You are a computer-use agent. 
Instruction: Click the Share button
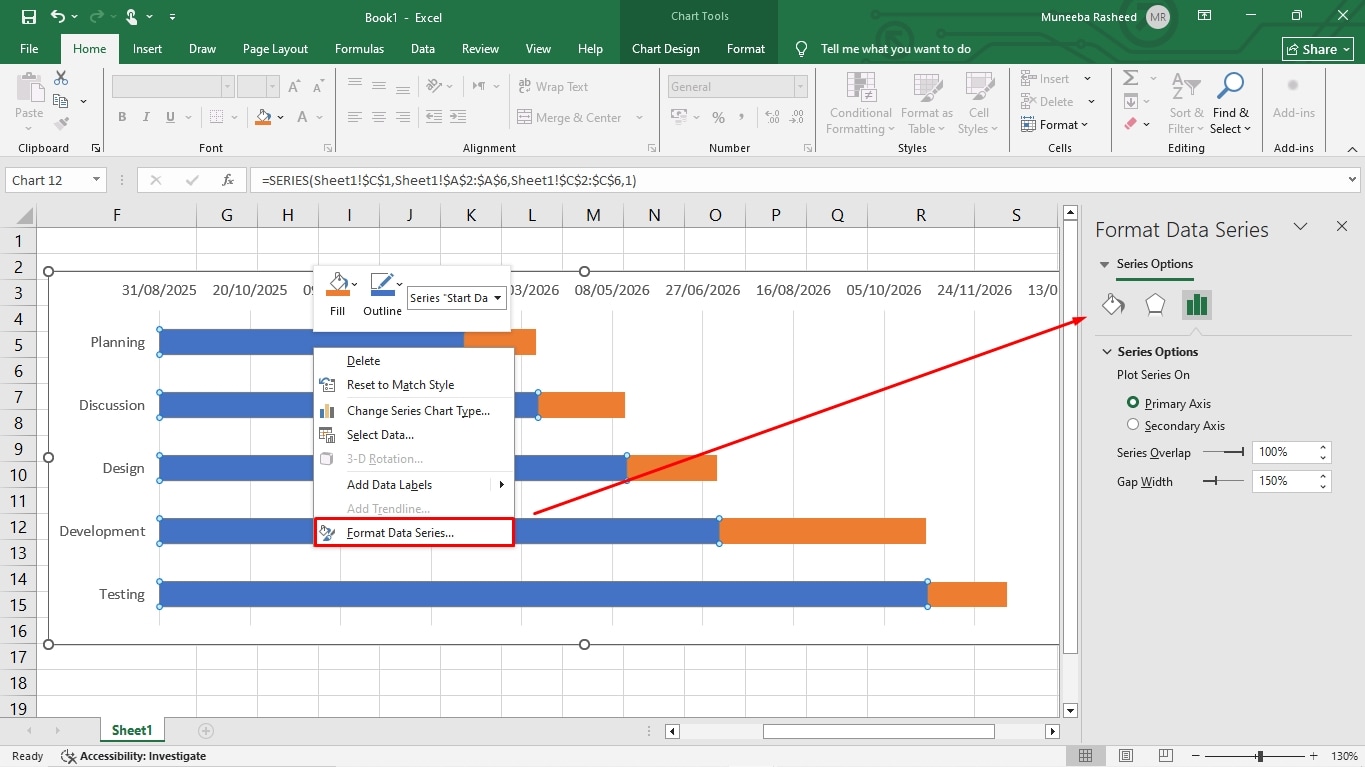pos(1318,49)
